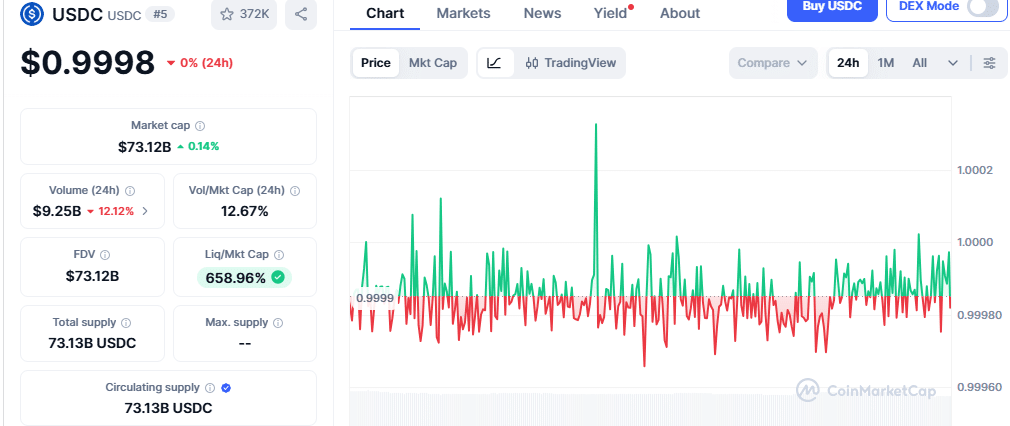Select the line chart icon
Viewport: 1010px width, 426px height.
[x=495, y=63]
